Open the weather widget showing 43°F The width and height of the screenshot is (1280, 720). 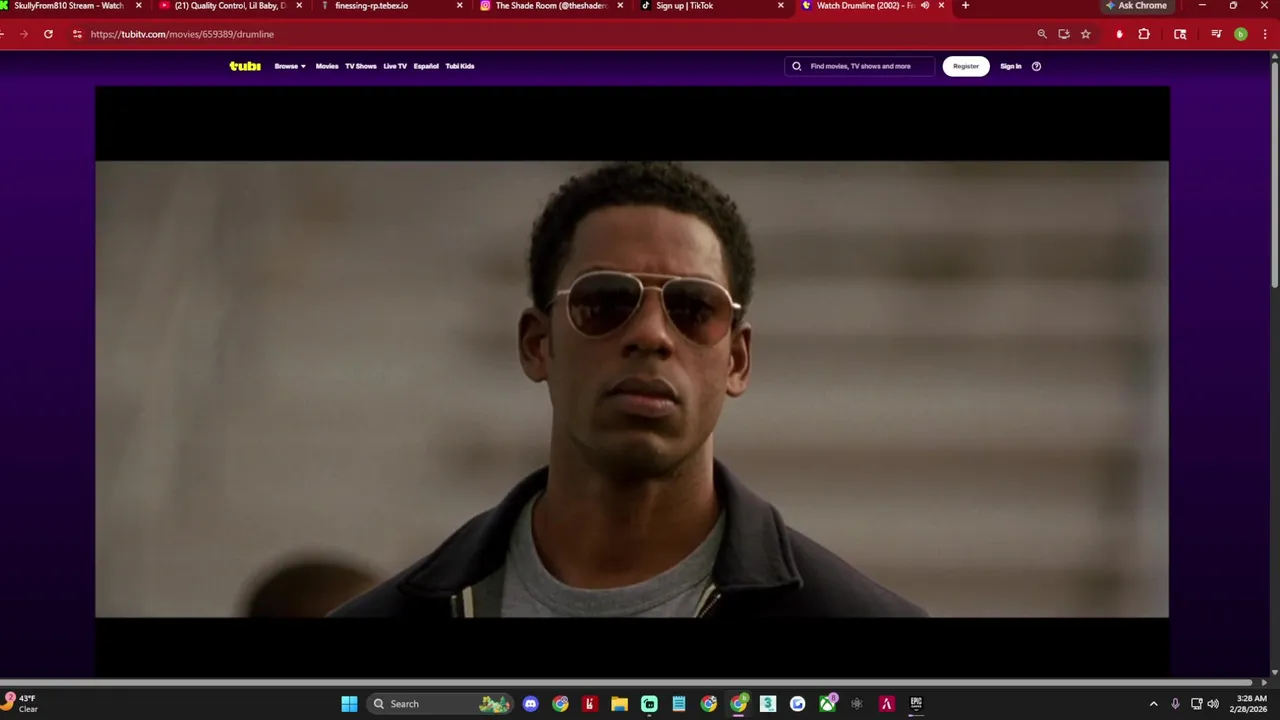21,704
